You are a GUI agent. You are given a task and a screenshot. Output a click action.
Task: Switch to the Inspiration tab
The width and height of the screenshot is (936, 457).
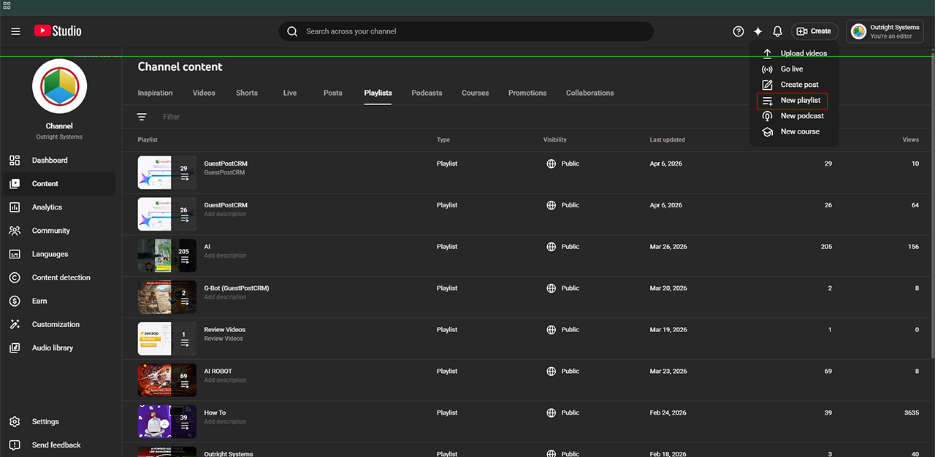coord(155,93)
